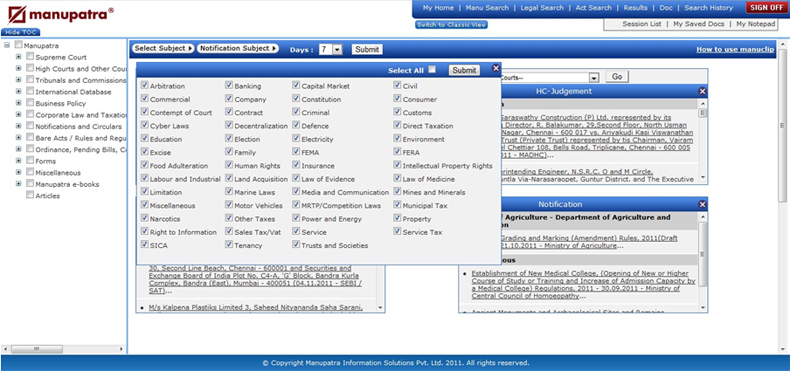
Task: Open How to use manuclip link
Action: click(735, 49)
